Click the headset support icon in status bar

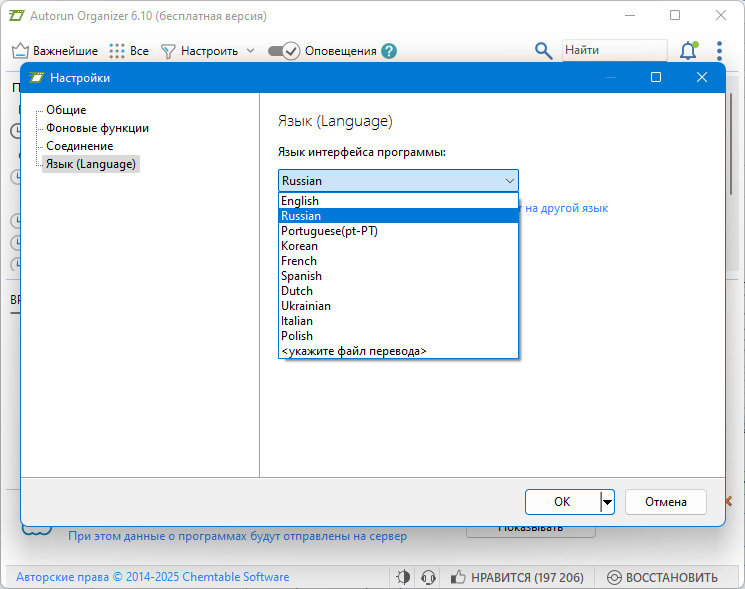tap(428, 577)
